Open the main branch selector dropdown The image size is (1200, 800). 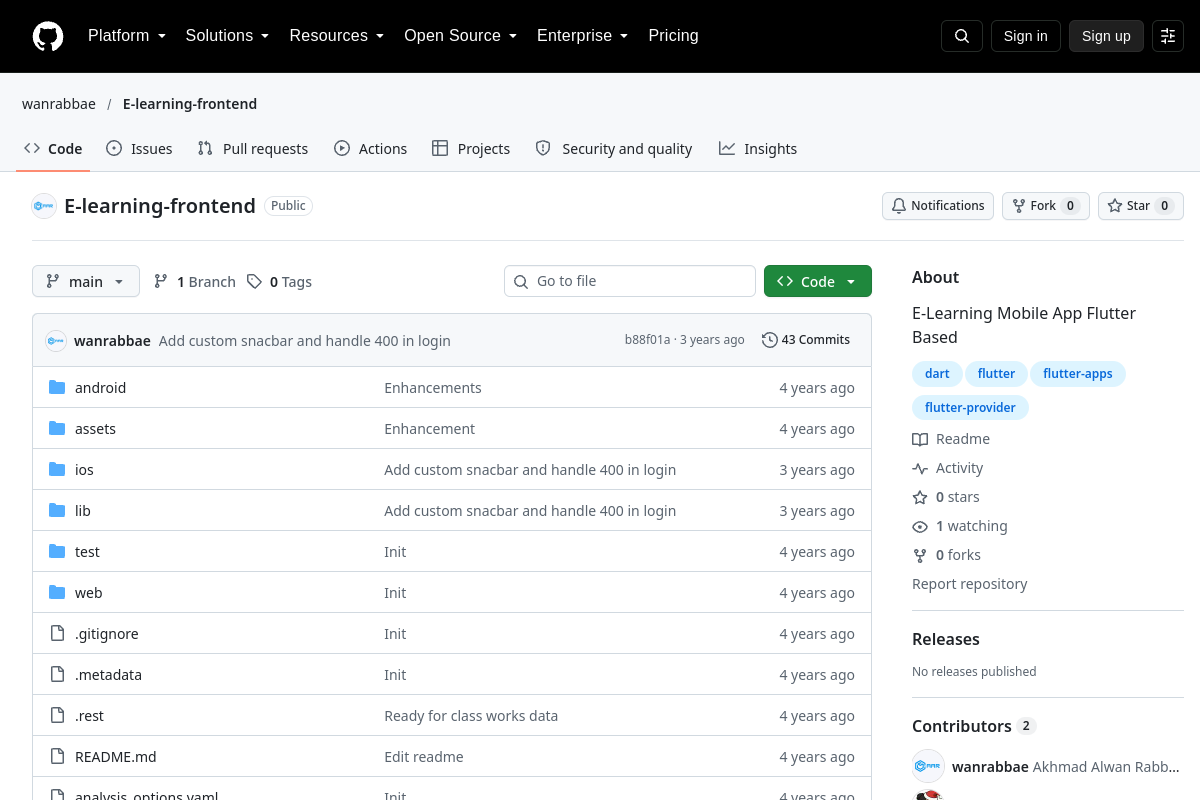[x=86, y=282]
